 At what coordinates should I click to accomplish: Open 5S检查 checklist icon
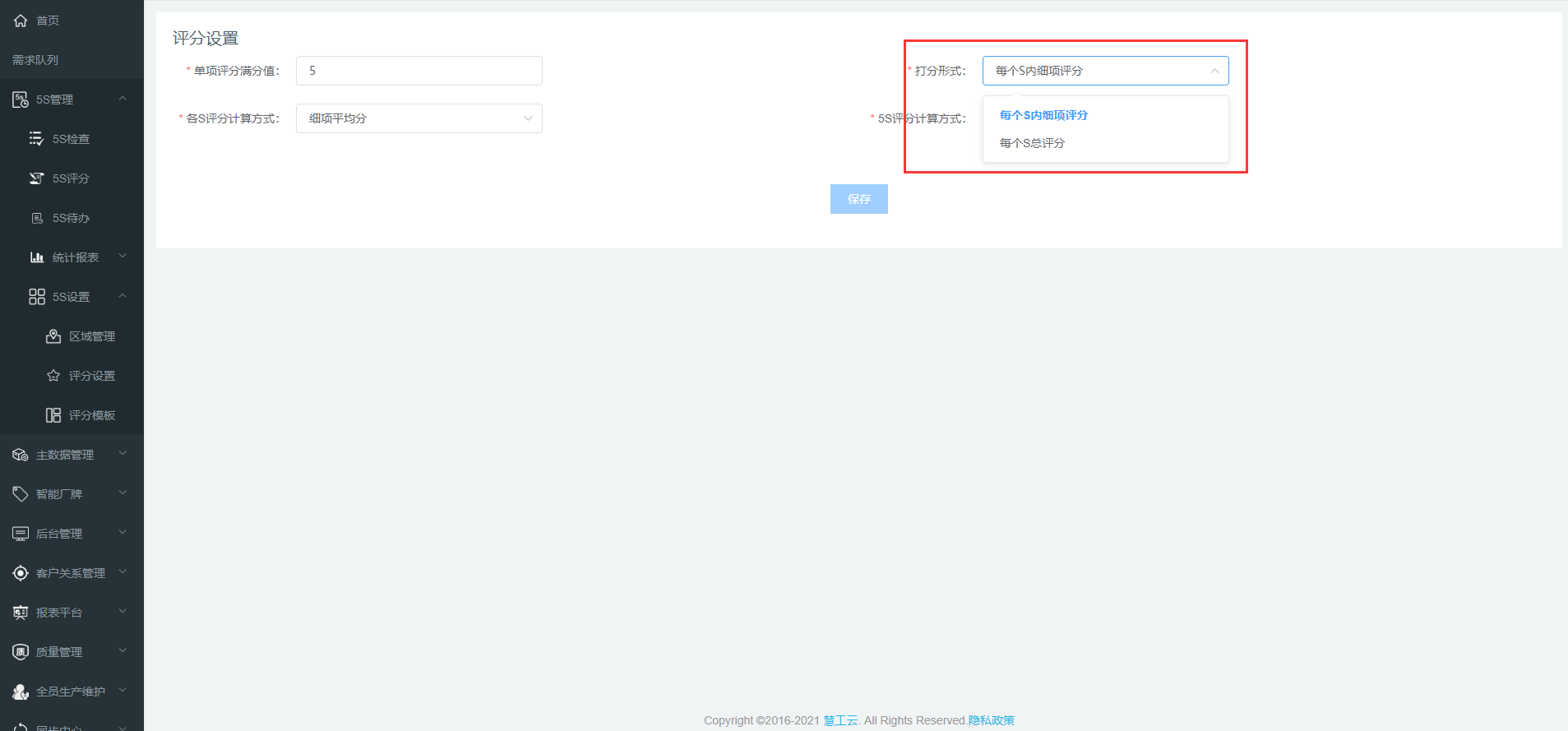pyautogui.click(x=36, y=139)
